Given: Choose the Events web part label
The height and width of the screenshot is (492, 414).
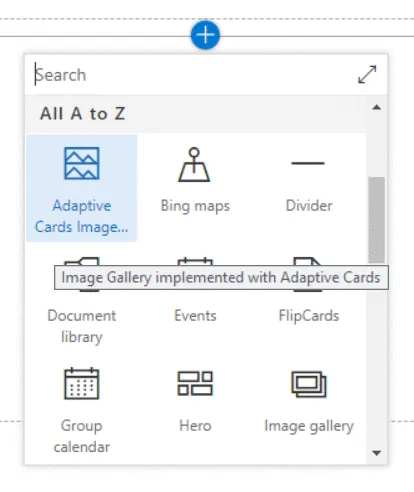Looking at the screenshot, I should [195, 316].
